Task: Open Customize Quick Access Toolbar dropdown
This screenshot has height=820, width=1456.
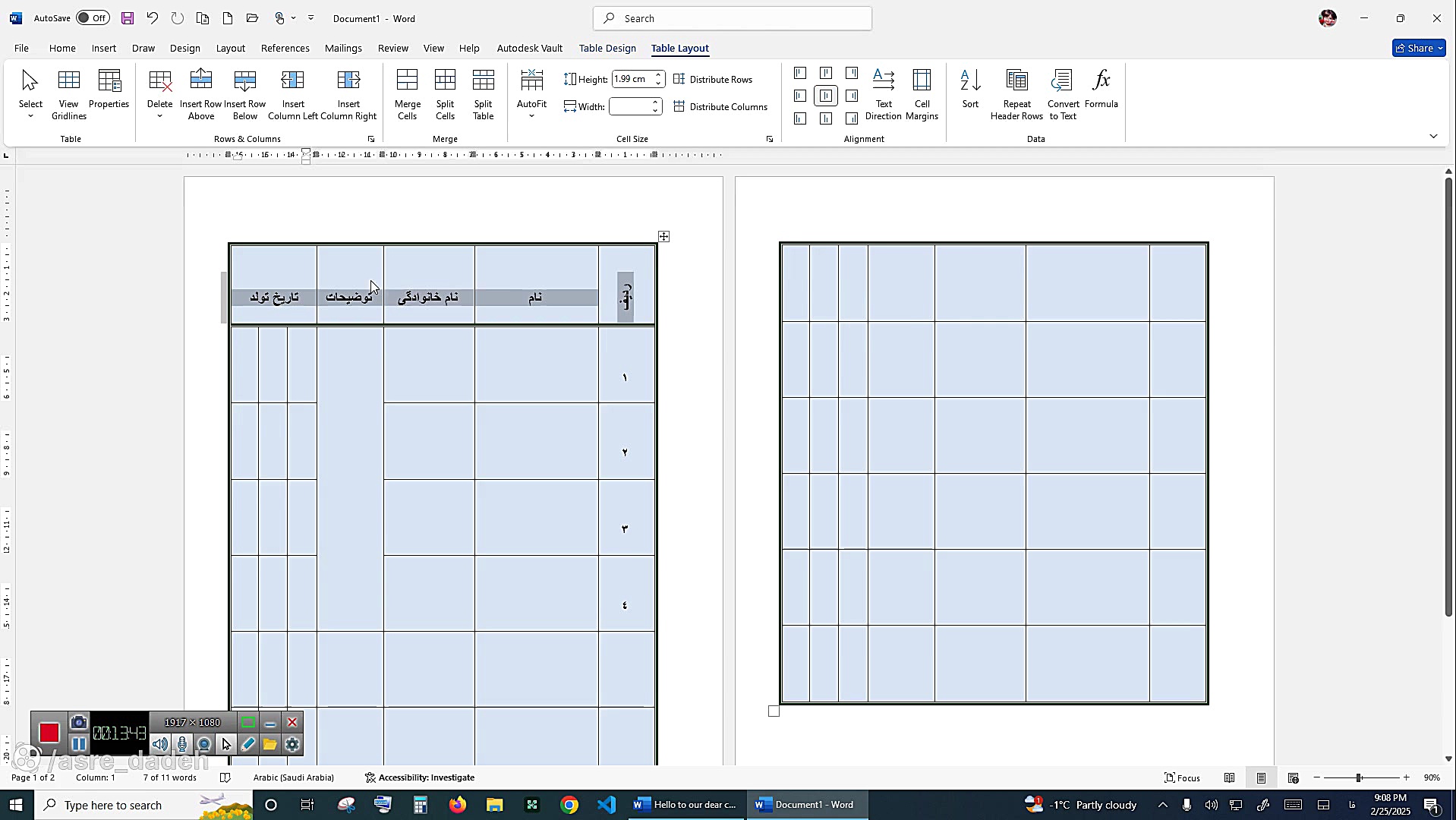Action: click(311, 18)
